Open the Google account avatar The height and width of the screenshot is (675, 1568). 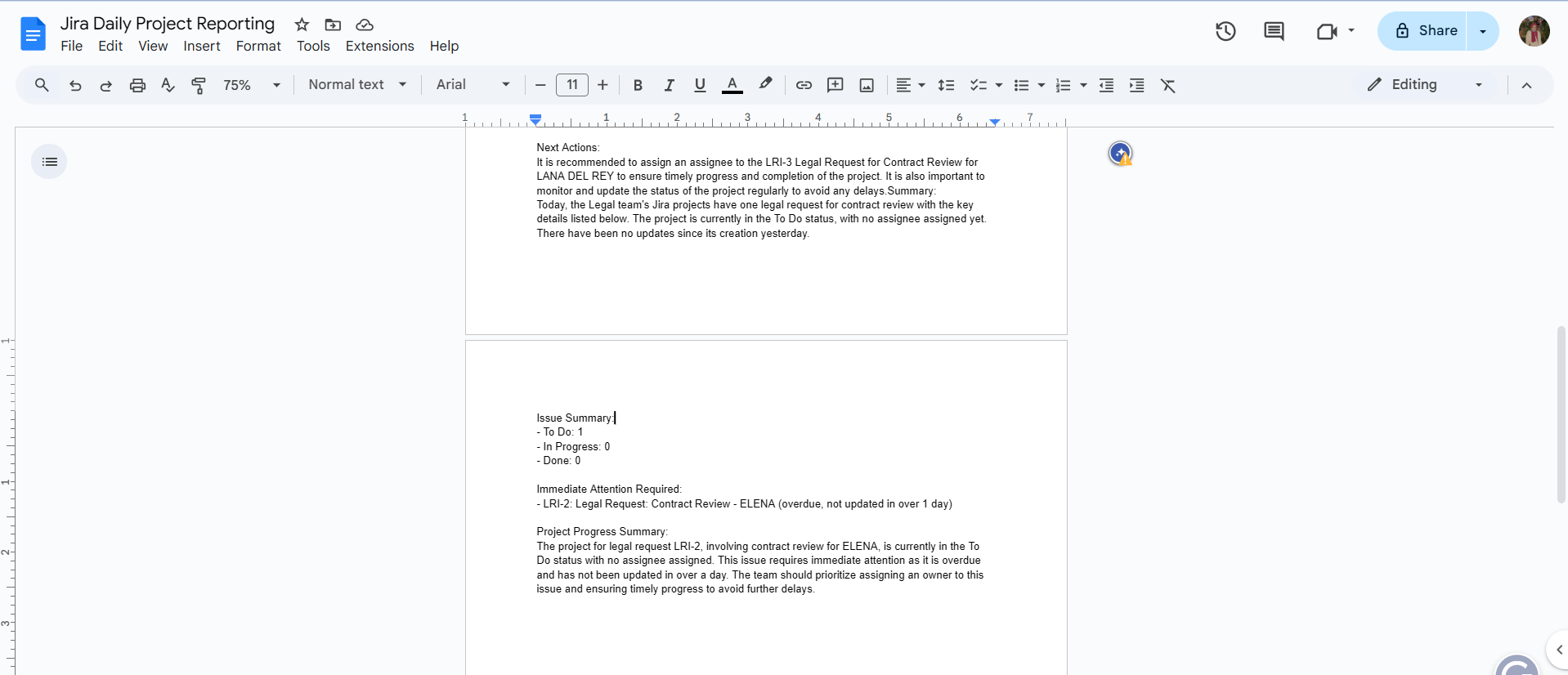[x=1534, y=31]
